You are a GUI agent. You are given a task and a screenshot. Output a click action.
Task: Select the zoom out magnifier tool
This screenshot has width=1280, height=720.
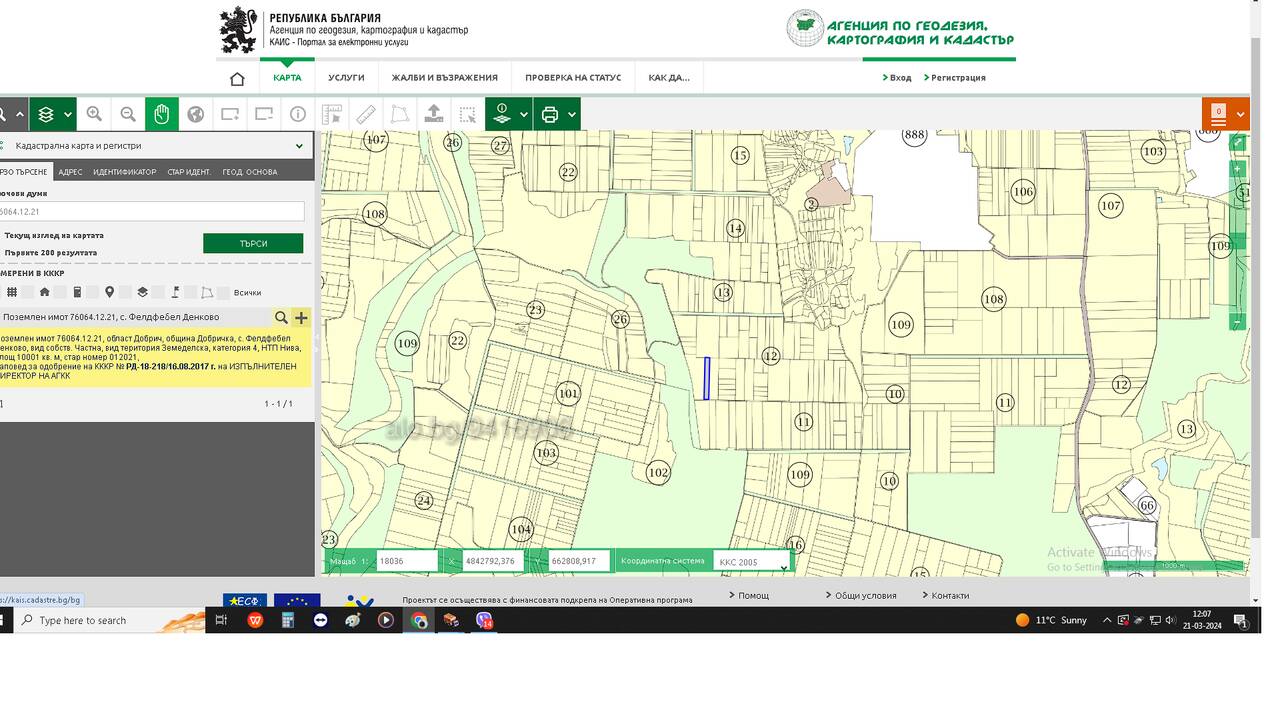click(128, 114)
